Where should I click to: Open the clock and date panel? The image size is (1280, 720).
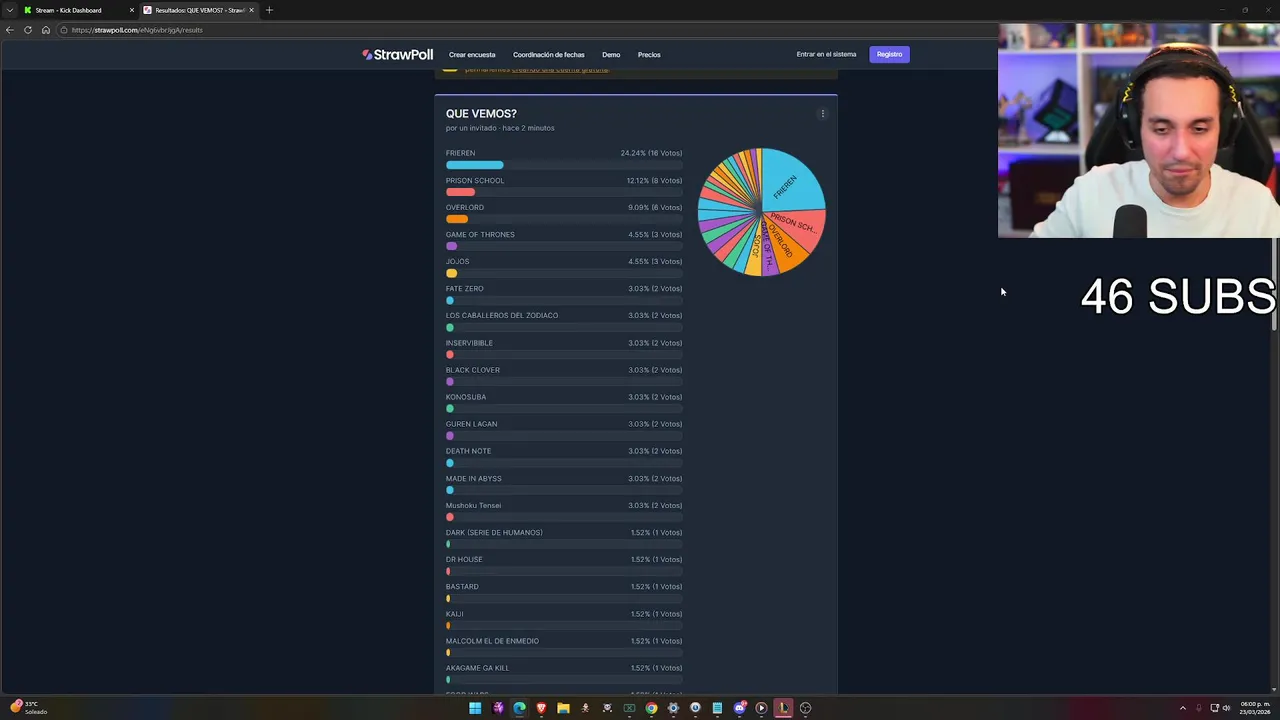(x=1256, y=708)
